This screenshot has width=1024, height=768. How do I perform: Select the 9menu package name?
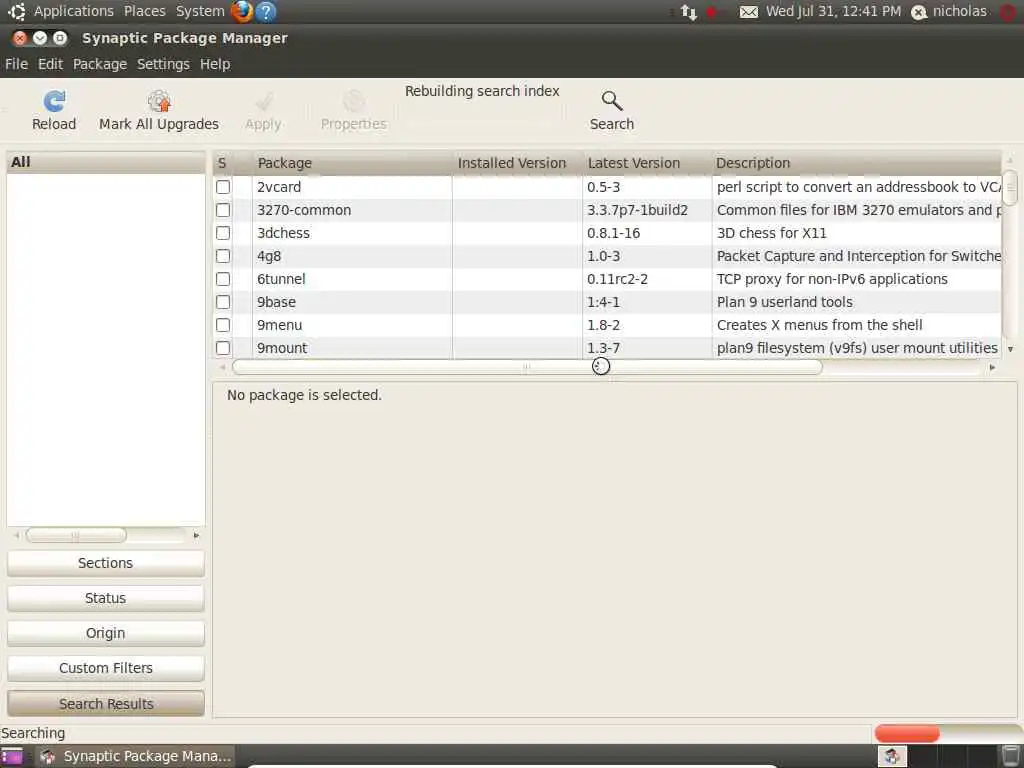[280, 325]
